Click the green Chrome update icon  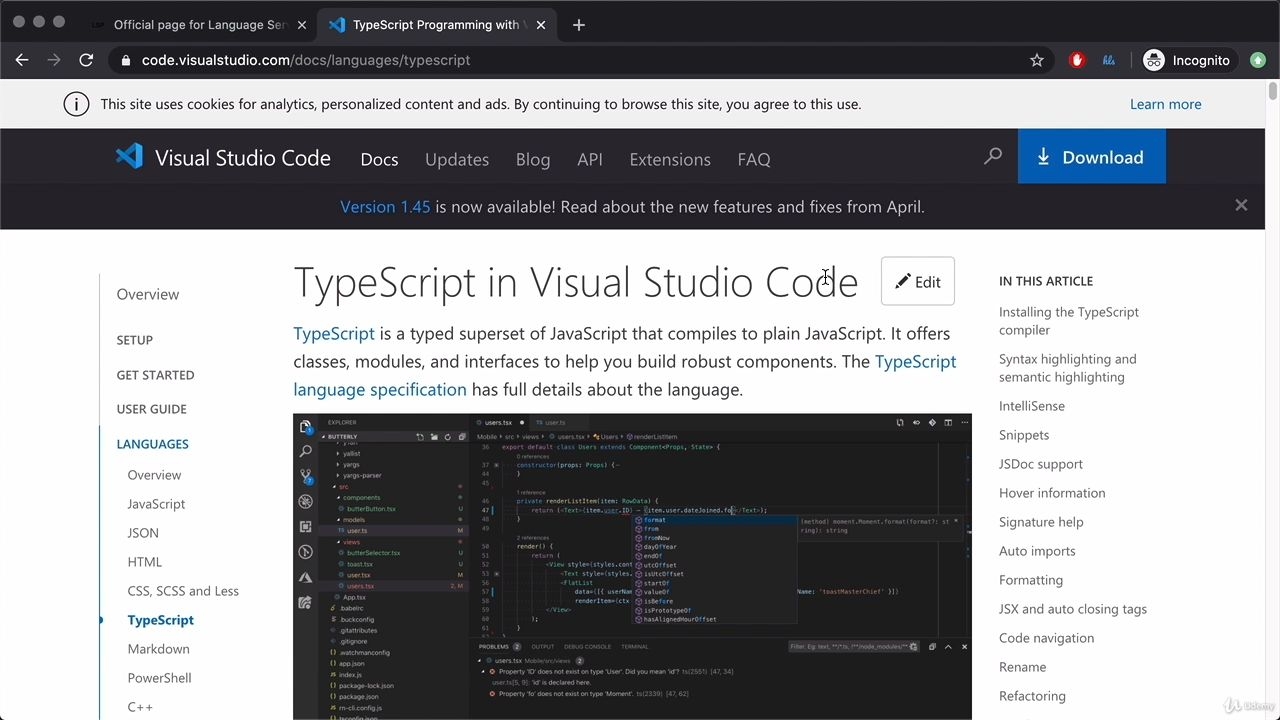[1258, 60]
